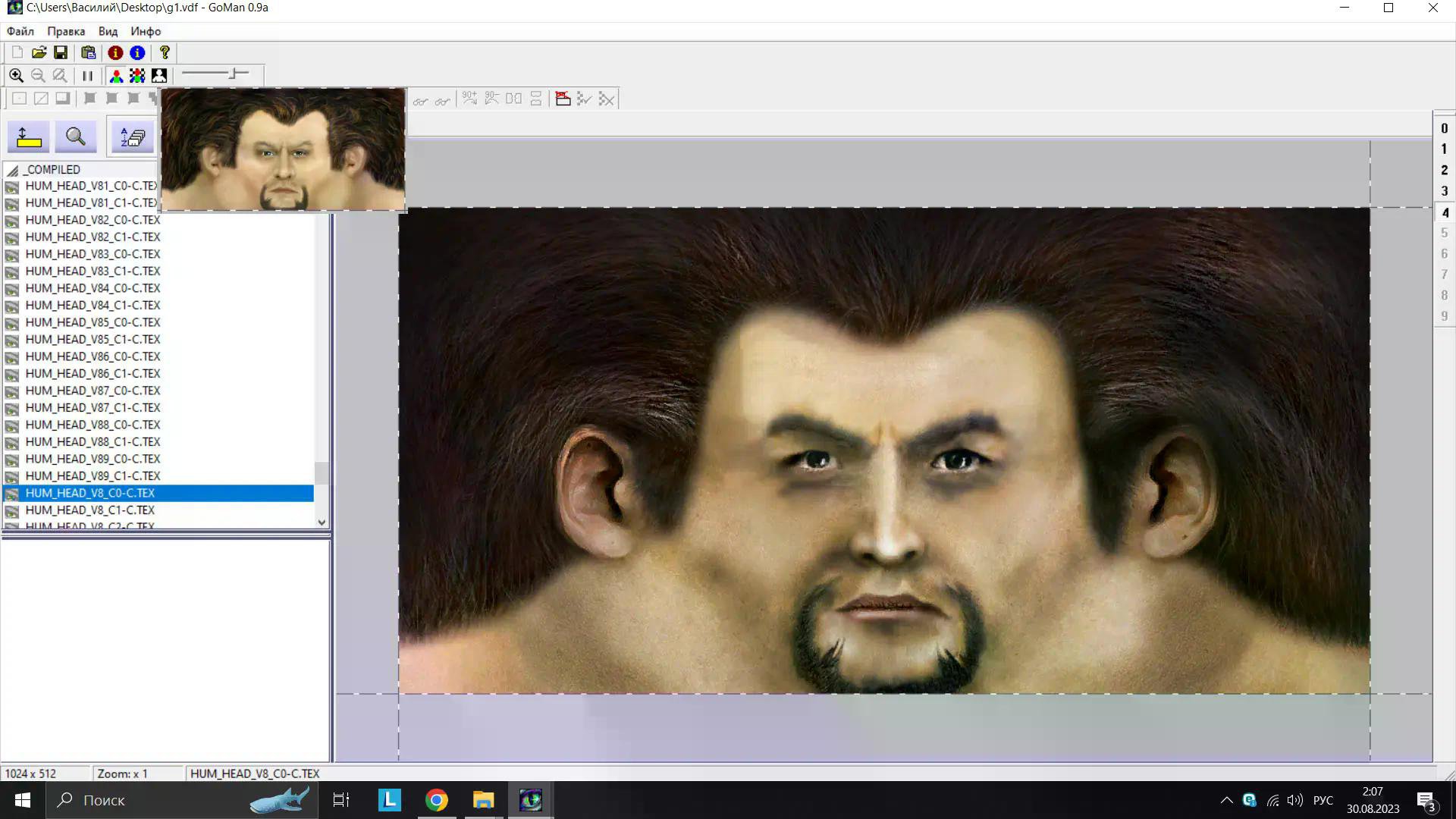The image size is (1456, 819).
Task: Select mipmap level 0 on right
Action: [x=1444, y=128]
